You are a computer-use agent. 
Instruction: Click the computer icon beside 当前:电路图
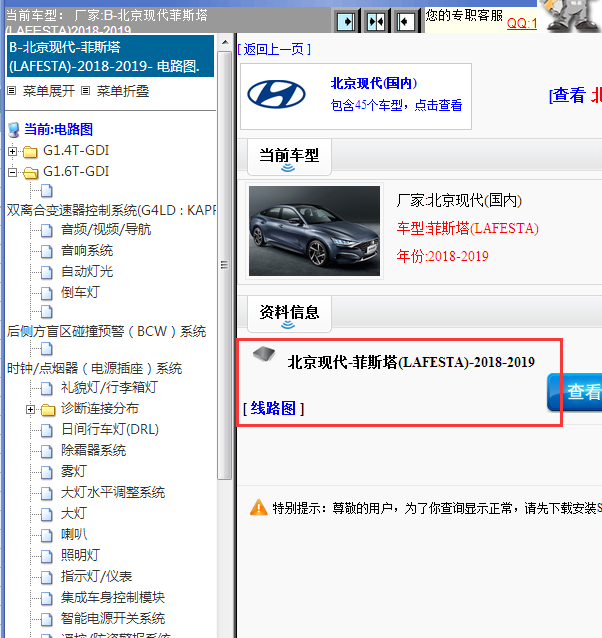(x=14, y=130)
